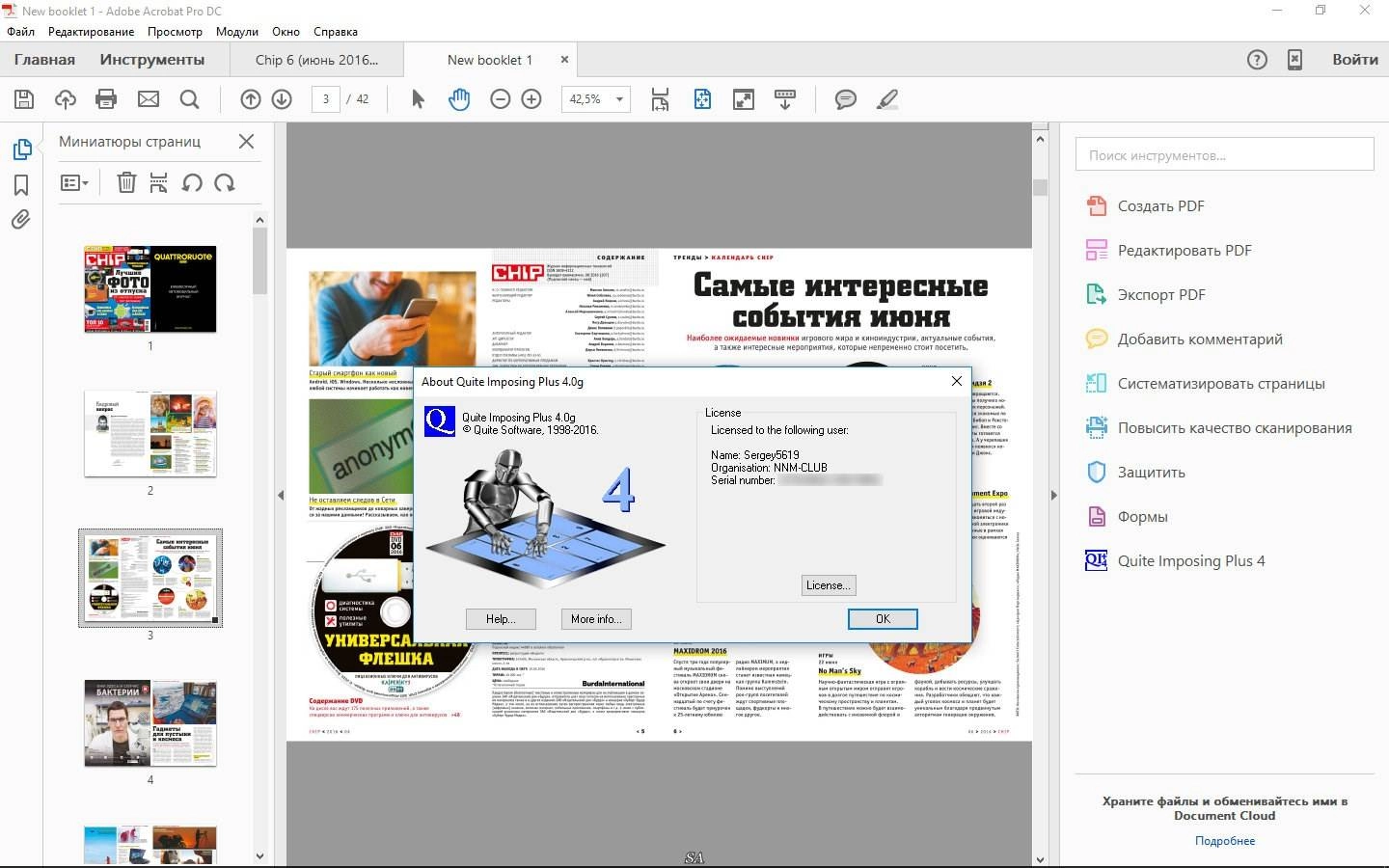This screenshot has height=868, width=1389.
Task: Rotate pages counterclockwise
Action: tap(192, 182)
